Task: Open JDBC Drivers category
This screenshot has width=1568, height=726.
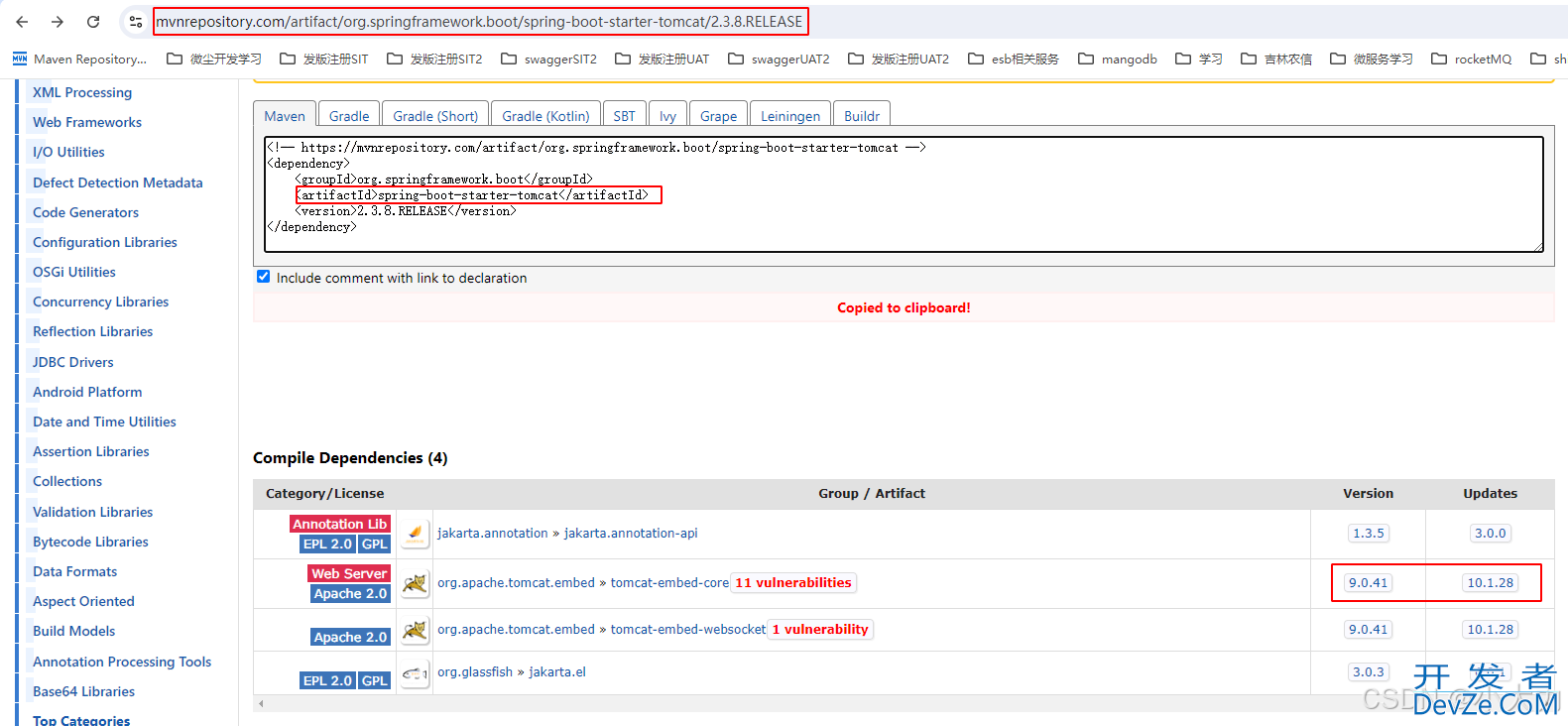Action: (73, 362)
